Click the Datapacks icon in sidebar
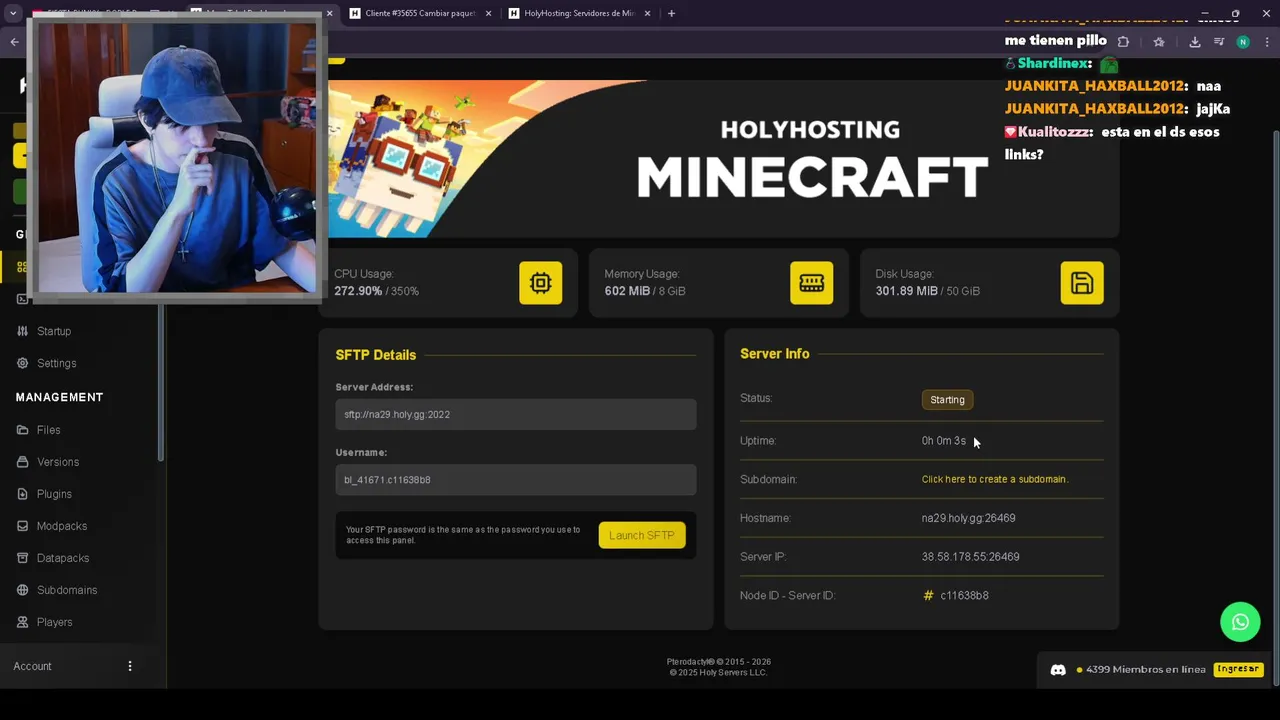Screen dimensions: 1280x720 coord(22,558)
